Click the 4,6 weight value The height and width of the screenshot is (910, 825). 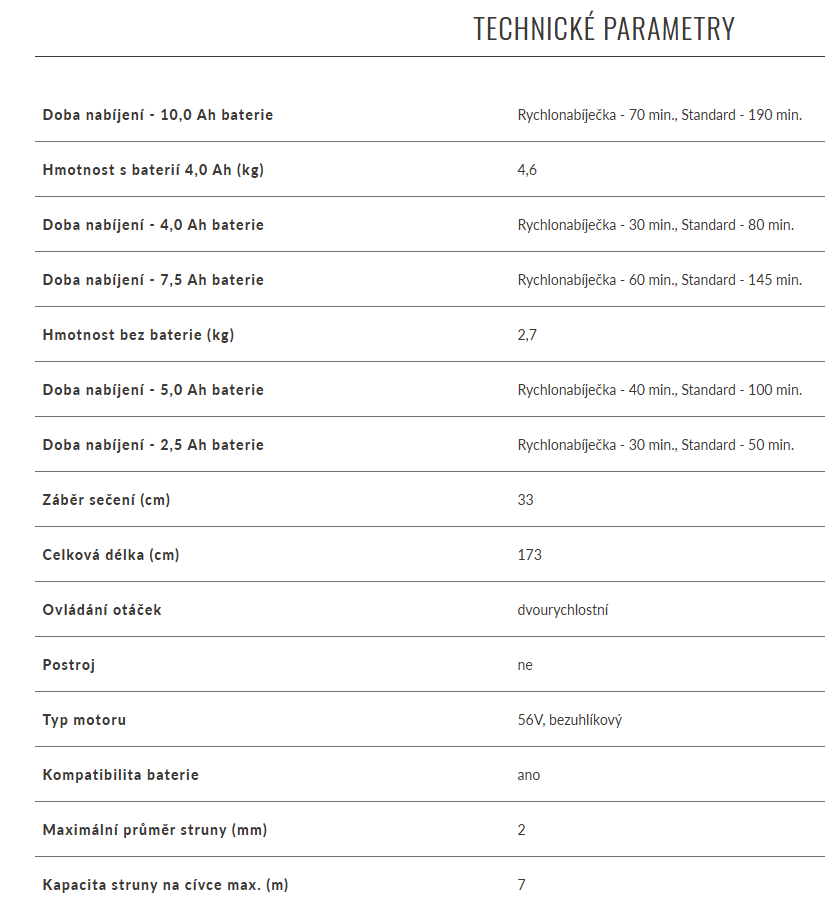pyautogui.click(x=527, y=170)
